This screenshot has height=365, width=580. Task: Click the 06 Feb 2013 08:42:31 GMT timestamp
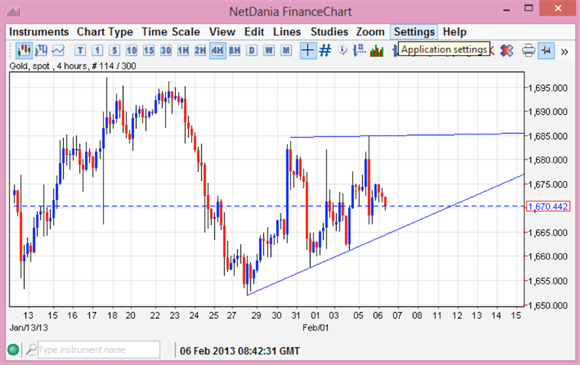click(x=240, y=351)
